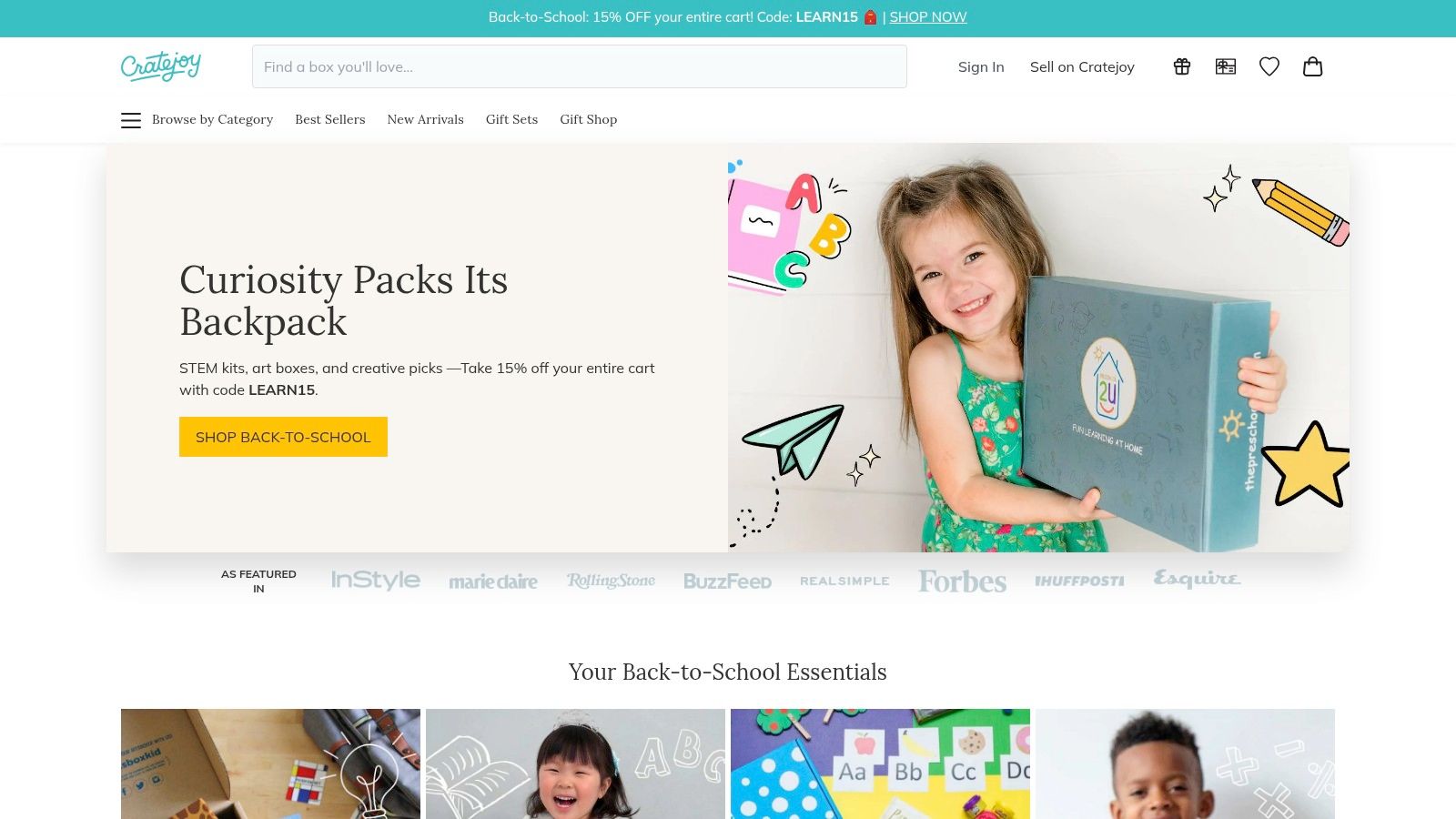Click the SHOP BACK-TO-SCHOOL button
This screenshot has height=819, width=1456.
283,437
